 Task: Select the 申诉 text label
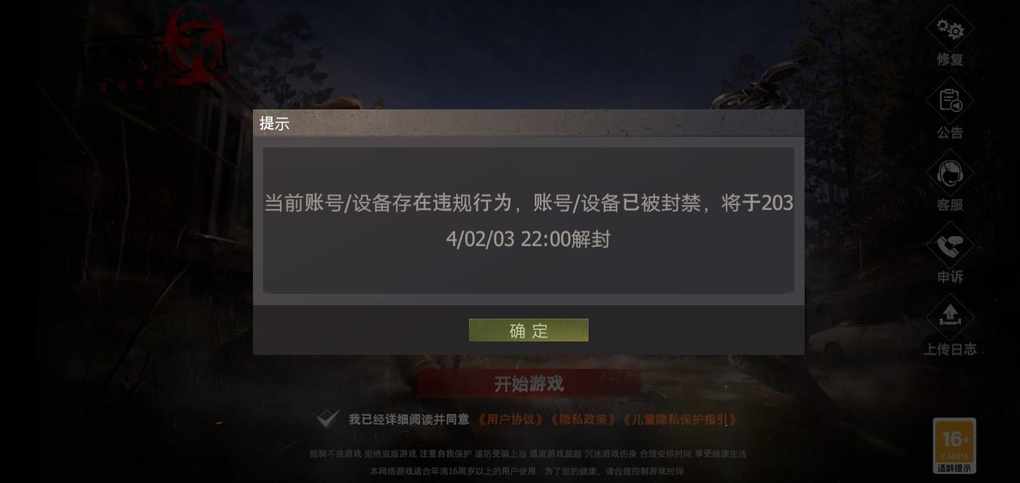coord(950,277)
